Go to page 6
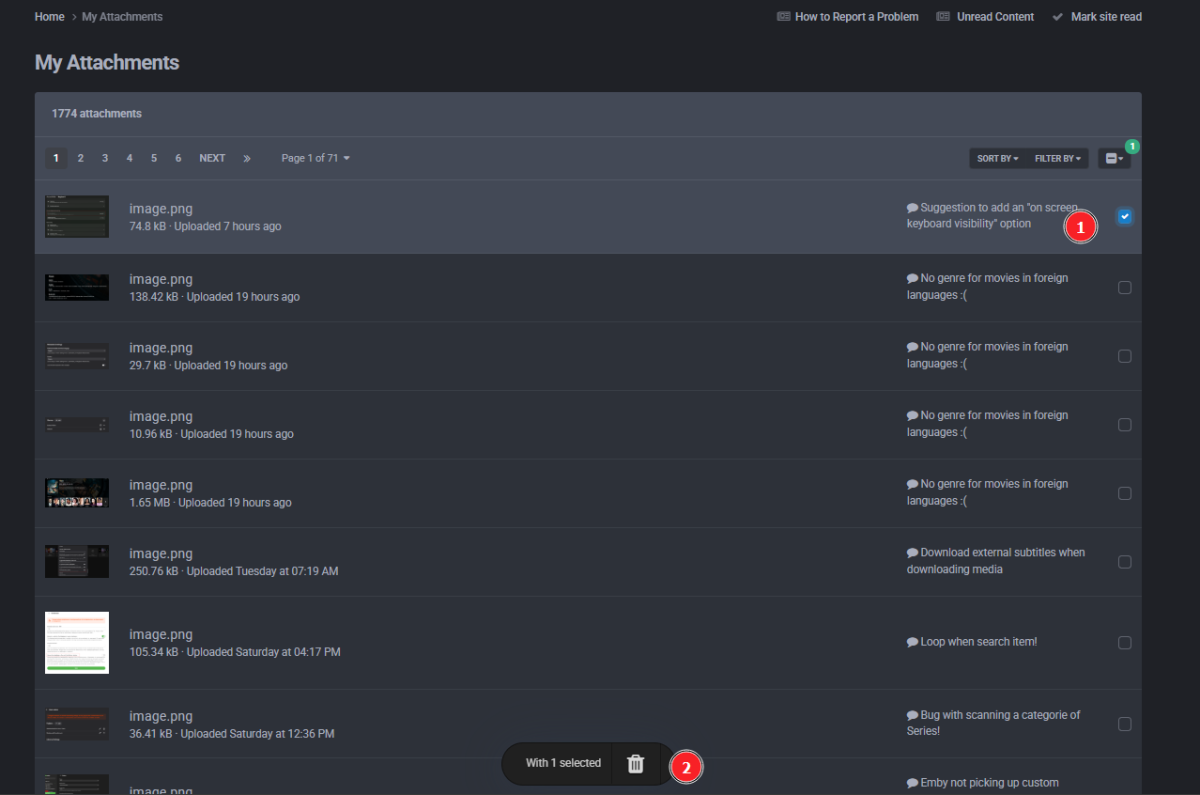1200x795 pixels. point(178,158)
